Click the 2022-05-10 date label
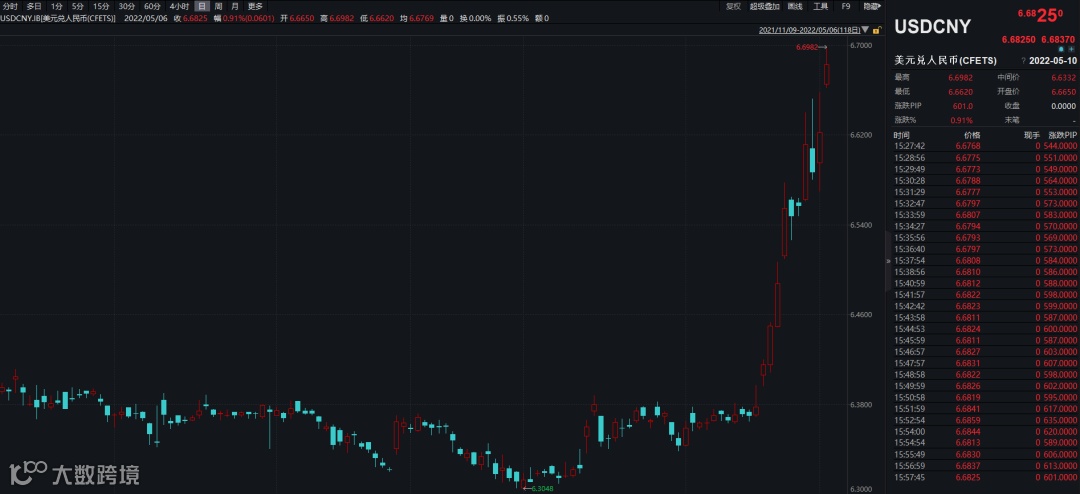This screenshot has width=1080, height=494. (x=1052, y=61)
